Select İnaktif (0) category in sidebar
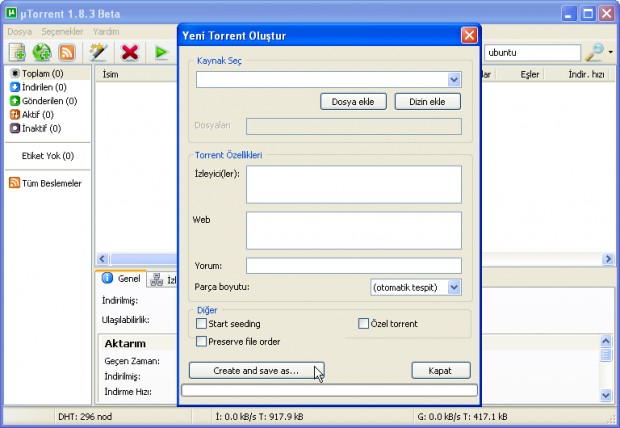The image size is (620, 428). click(x=36, y=128)
